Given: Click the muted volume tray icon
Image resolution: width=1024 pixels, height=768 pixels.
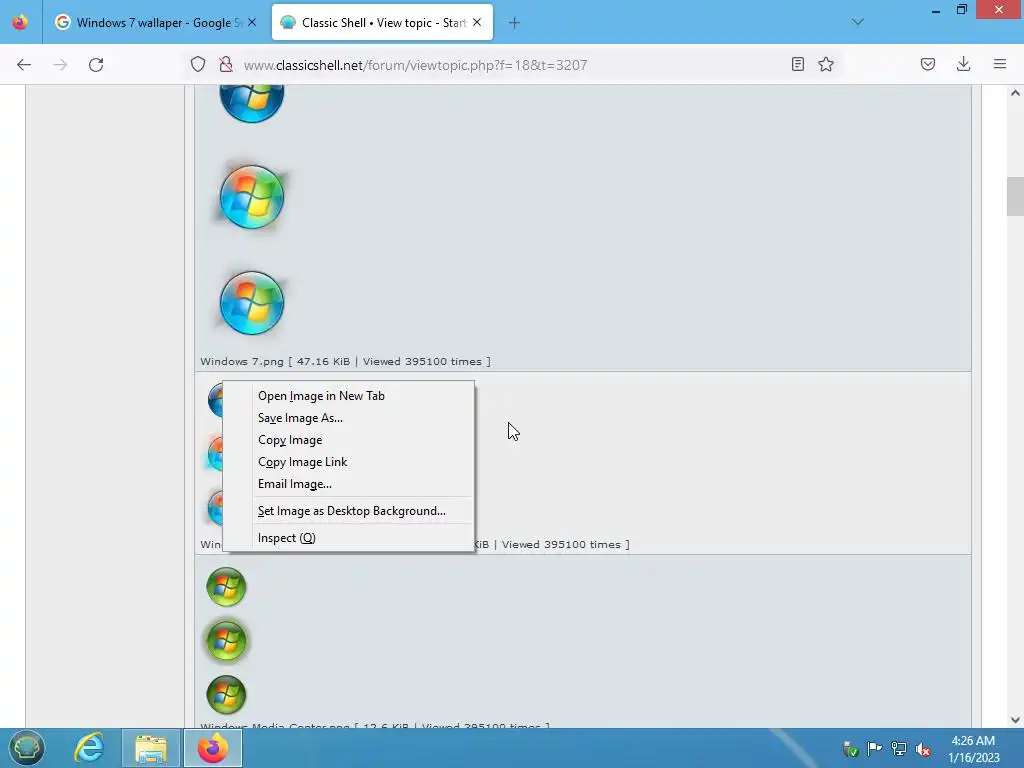Looking at the screenshot, I should pyautogui.click(x=923, y=748).
